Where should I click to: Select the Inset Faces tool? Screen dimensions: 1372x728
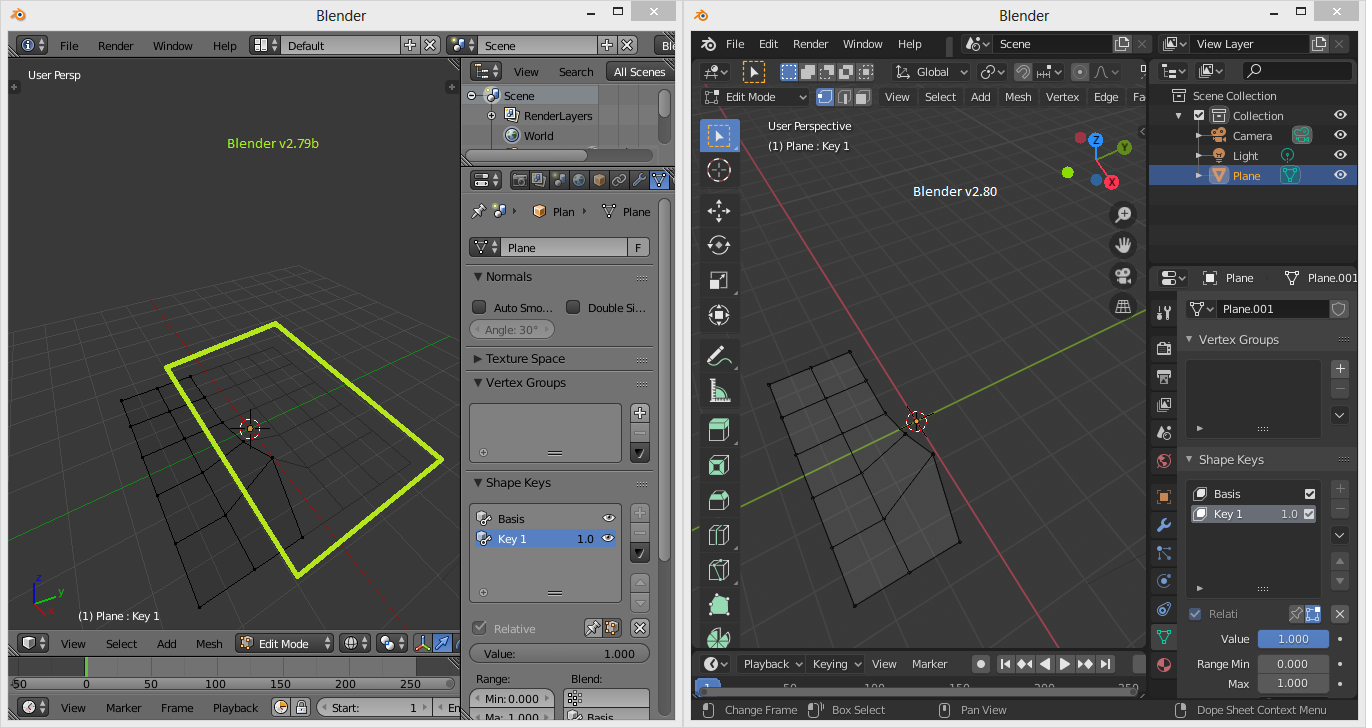point(719,466)
